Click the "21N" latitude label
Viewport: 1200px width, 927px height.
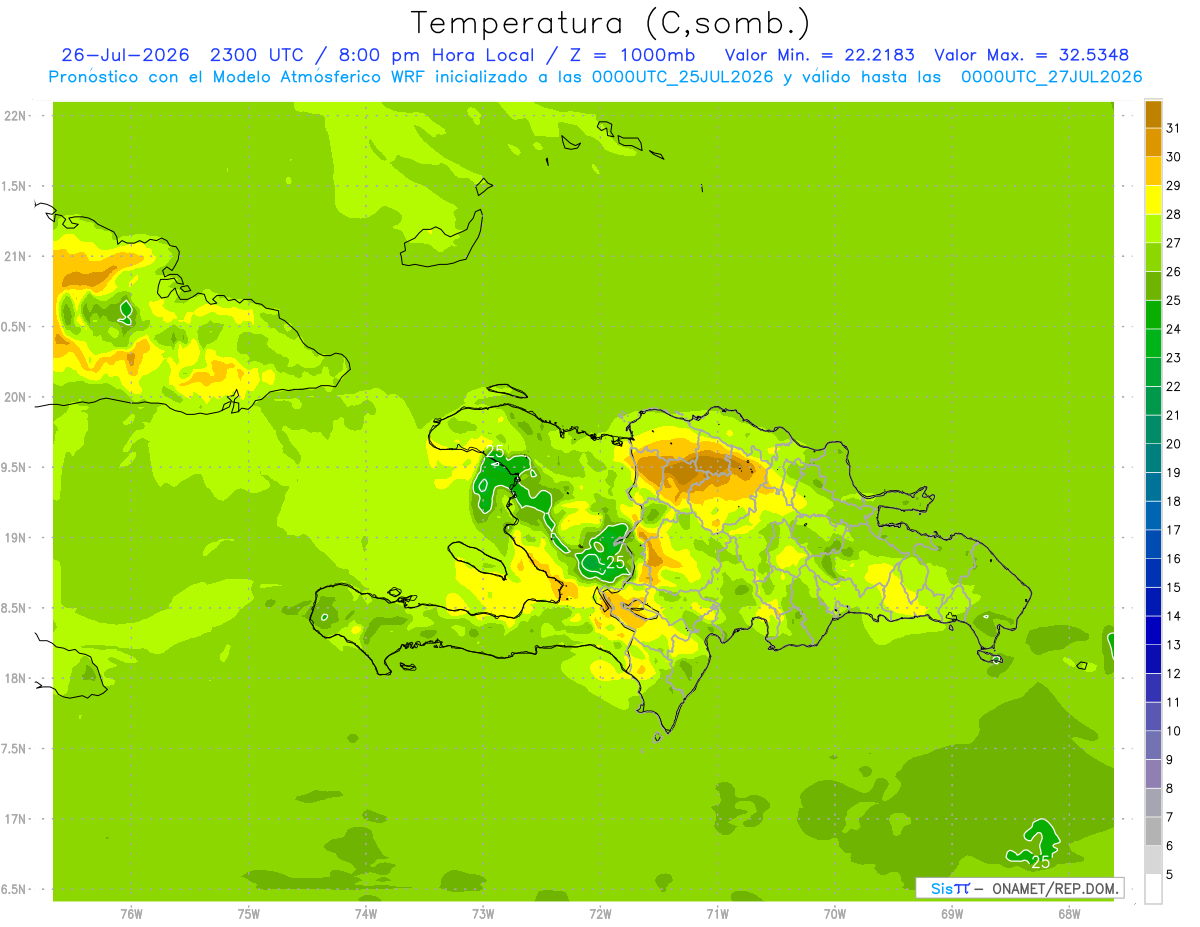[15, 256]
